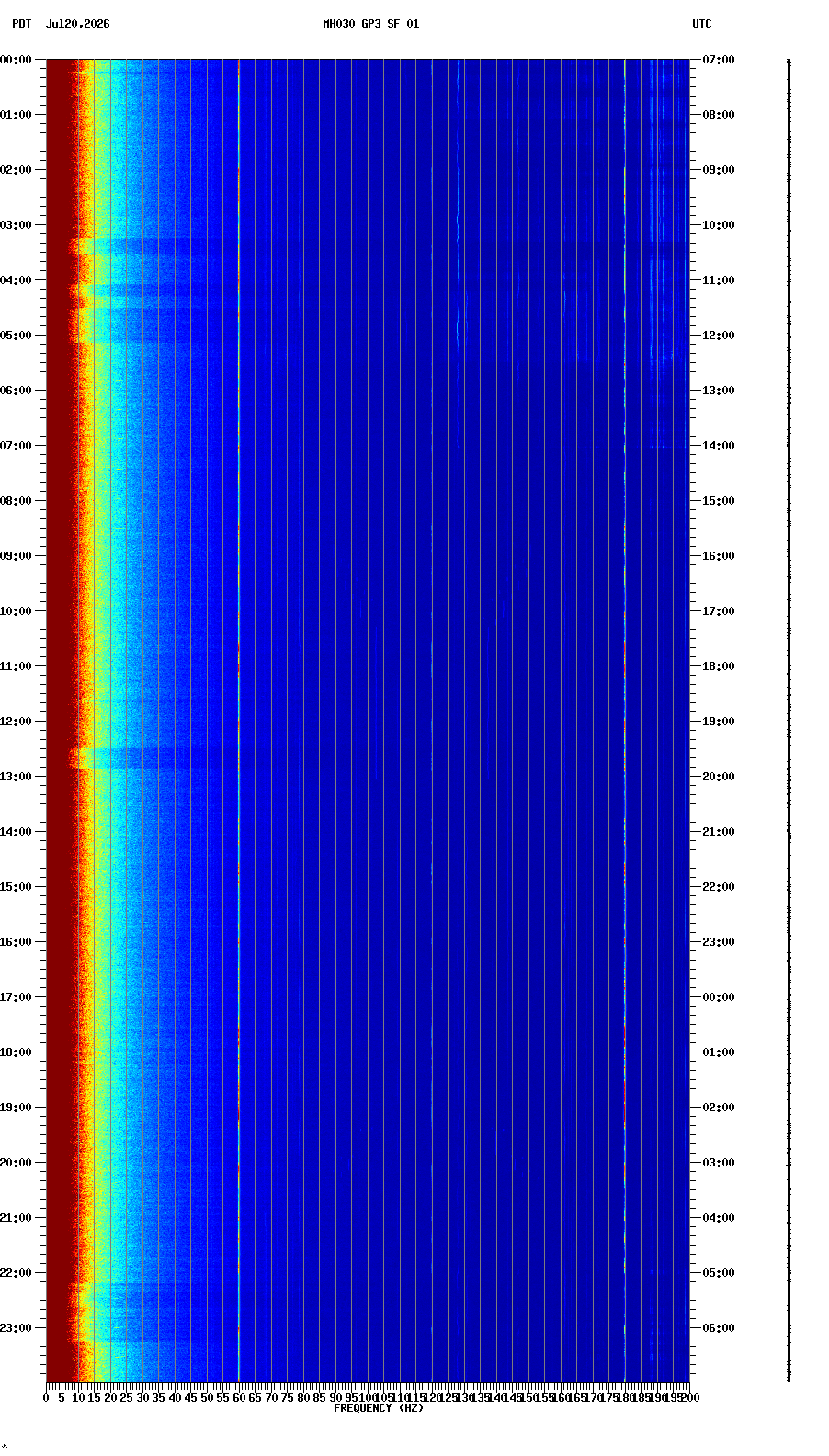Click 21:00 on the UTC time axis
Viewport: 829px width, 1456px height.
(719, 832)
